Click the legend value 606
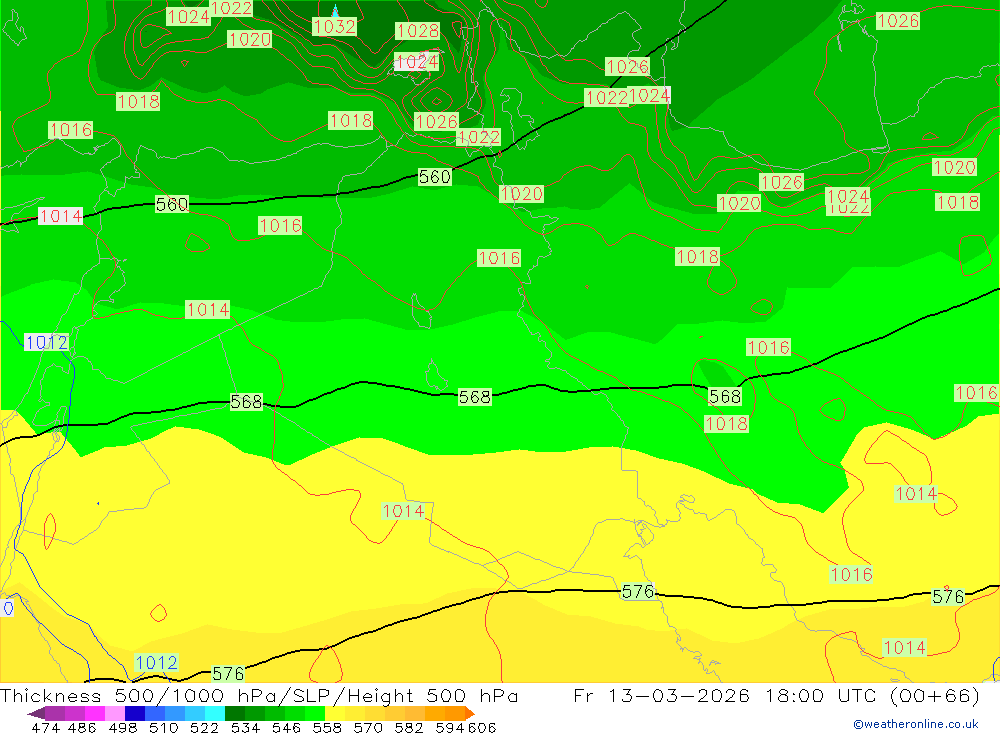Image resolution: width=1000 pixels, height=733 pixels. click(x=482, y=727)
